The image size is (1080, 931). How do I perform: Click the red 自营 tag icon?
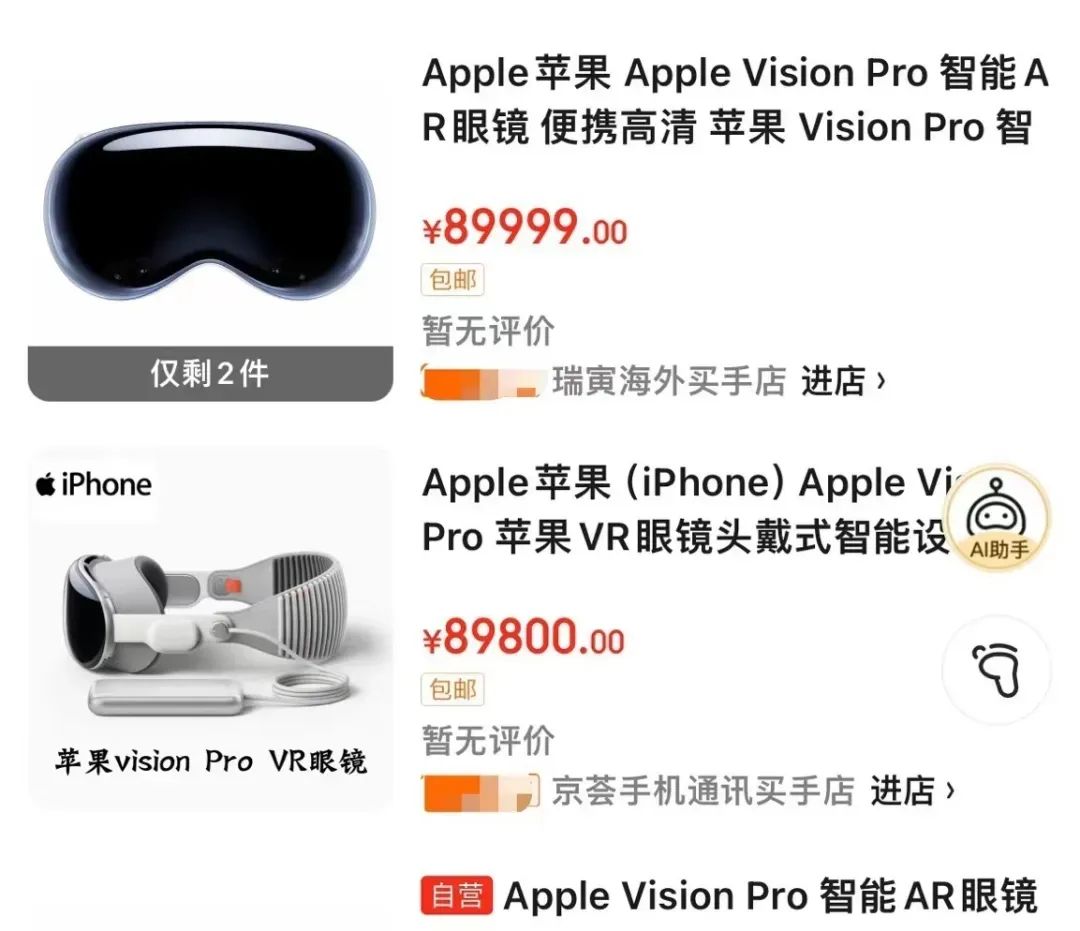(x=457, y=895)
